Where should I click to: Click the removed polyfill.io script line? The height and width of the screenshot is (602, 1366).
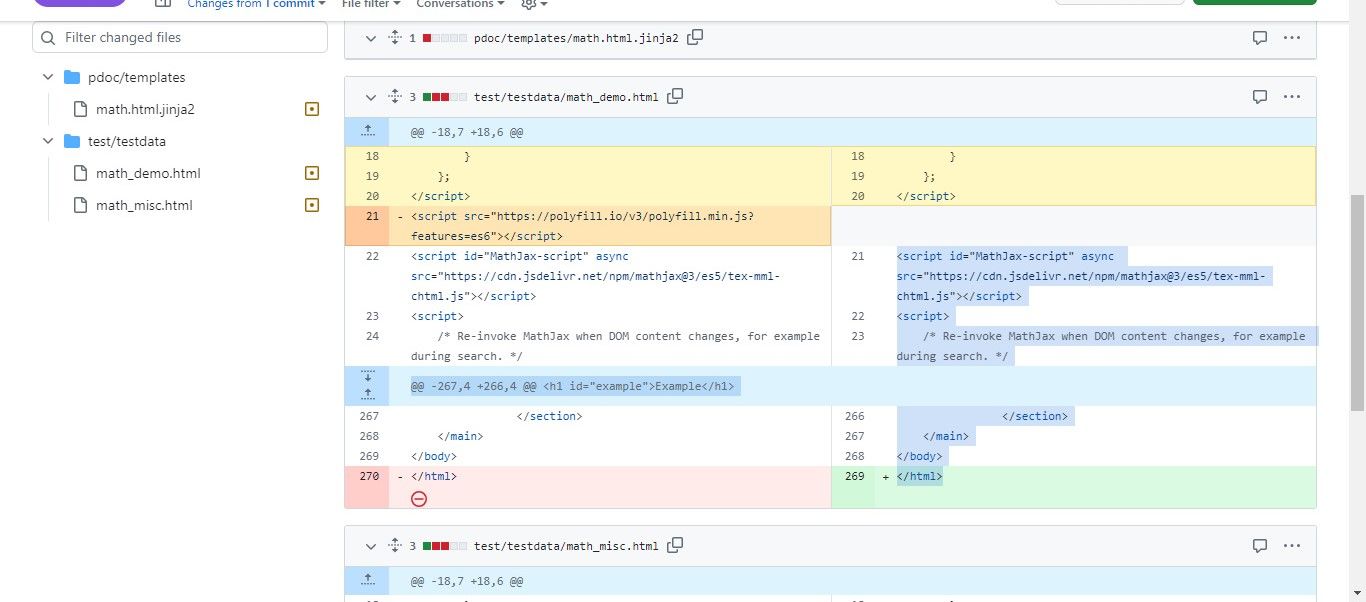point(610,226)
